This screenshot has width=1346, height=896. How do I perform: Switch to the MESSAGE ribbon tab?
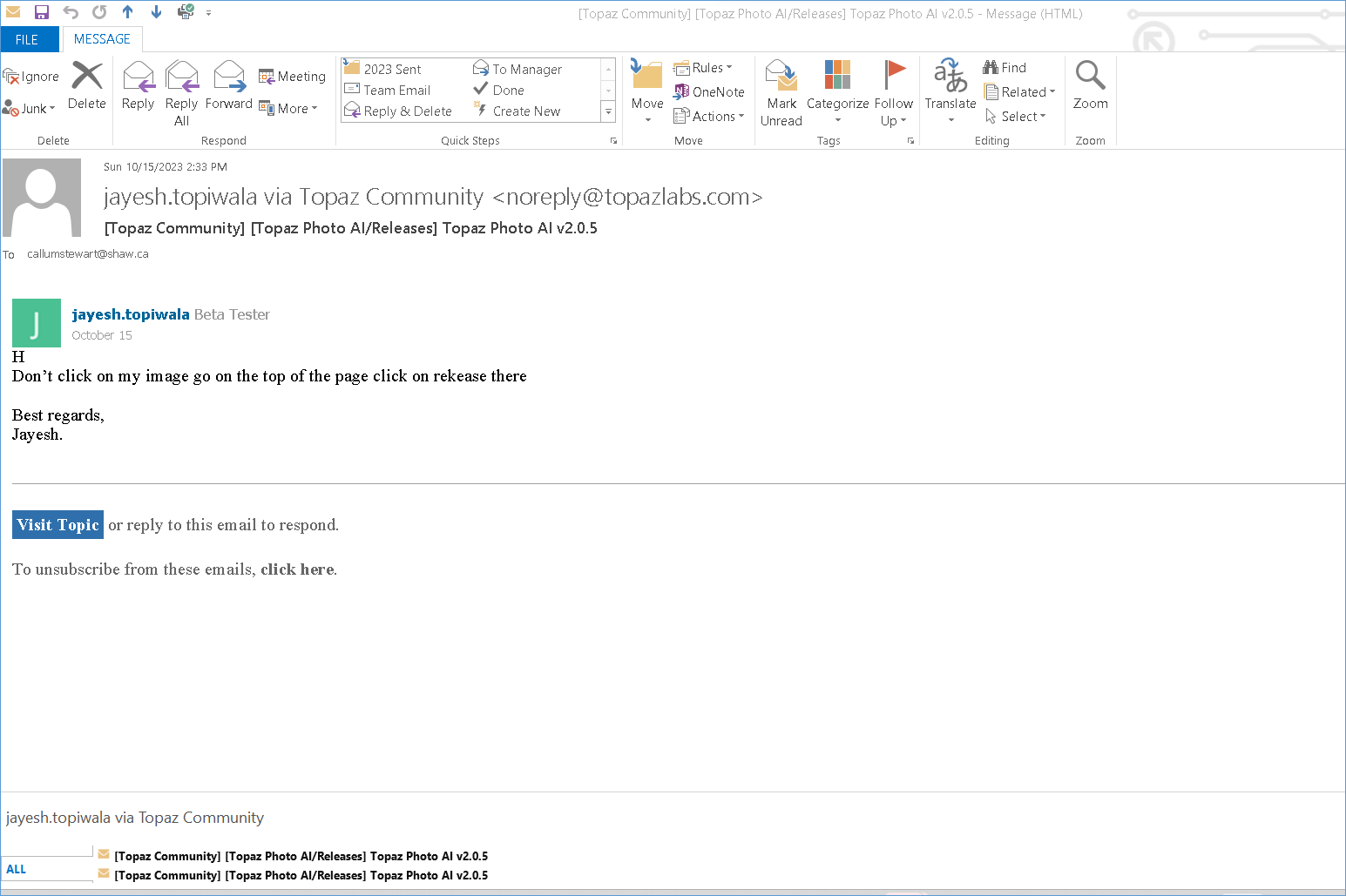(x=102, y=39)
